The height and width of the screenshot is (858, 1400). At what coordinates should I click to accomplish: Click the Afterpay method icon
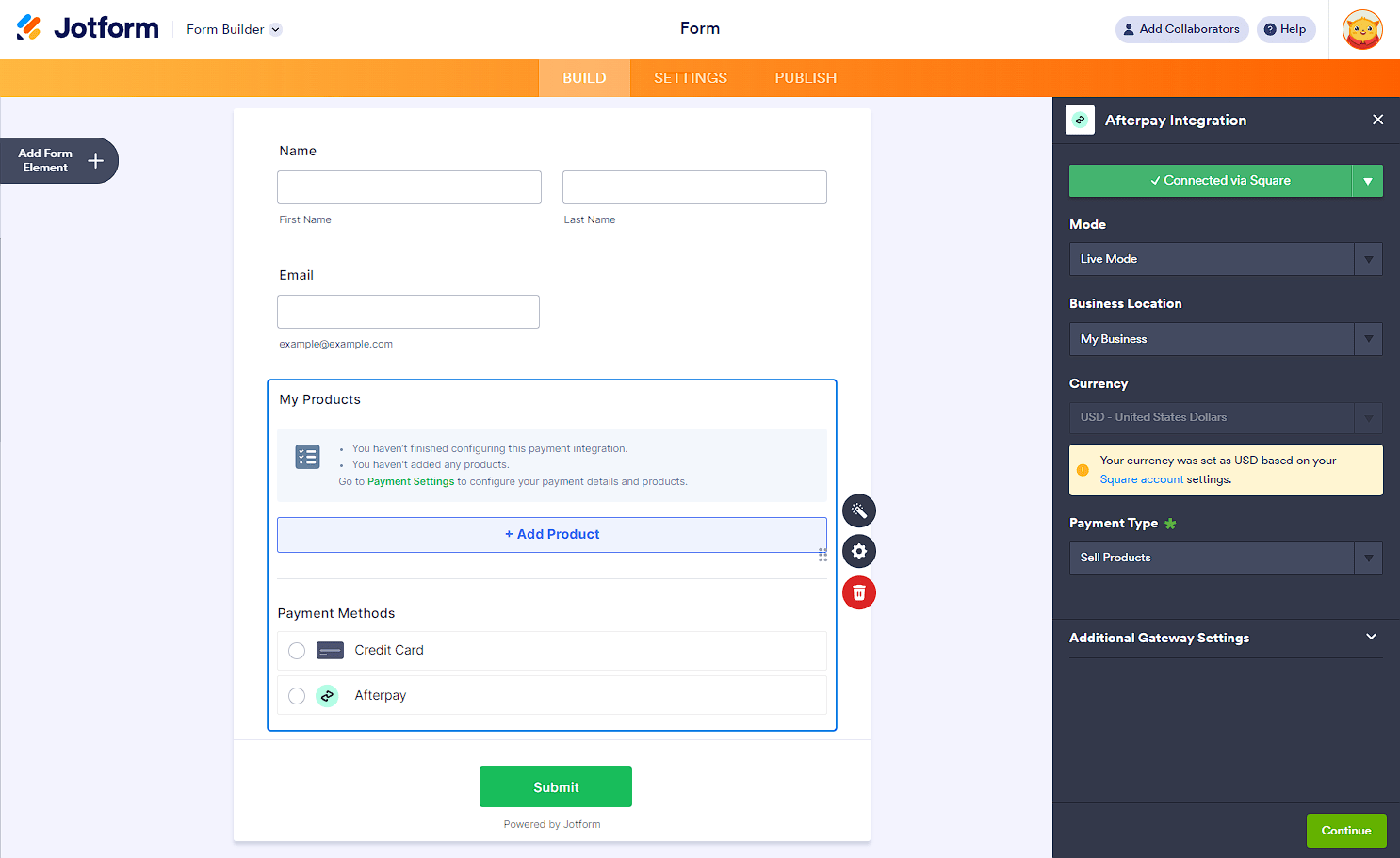pyautogui.click(x=327, y=696)
